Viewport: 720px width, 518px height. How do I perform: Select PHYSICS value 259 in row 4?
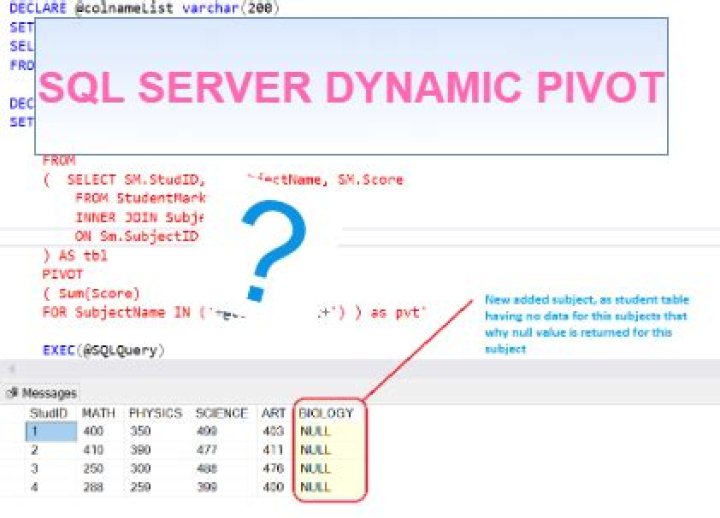pos(140,487)
